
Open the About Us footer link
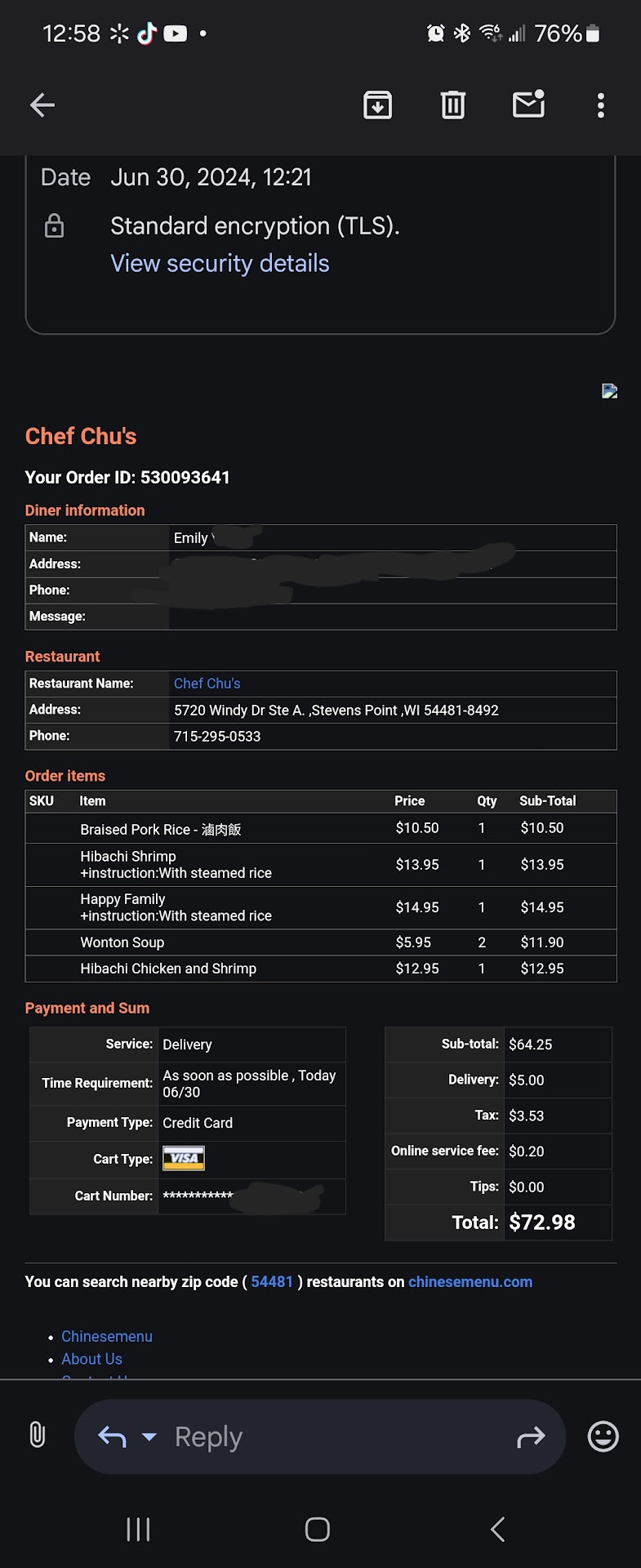(x=91, y=1359)
